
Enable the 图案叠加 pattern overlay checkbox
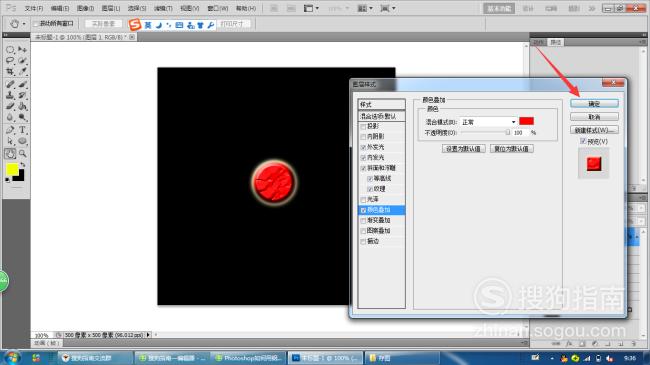pos(363,231)
